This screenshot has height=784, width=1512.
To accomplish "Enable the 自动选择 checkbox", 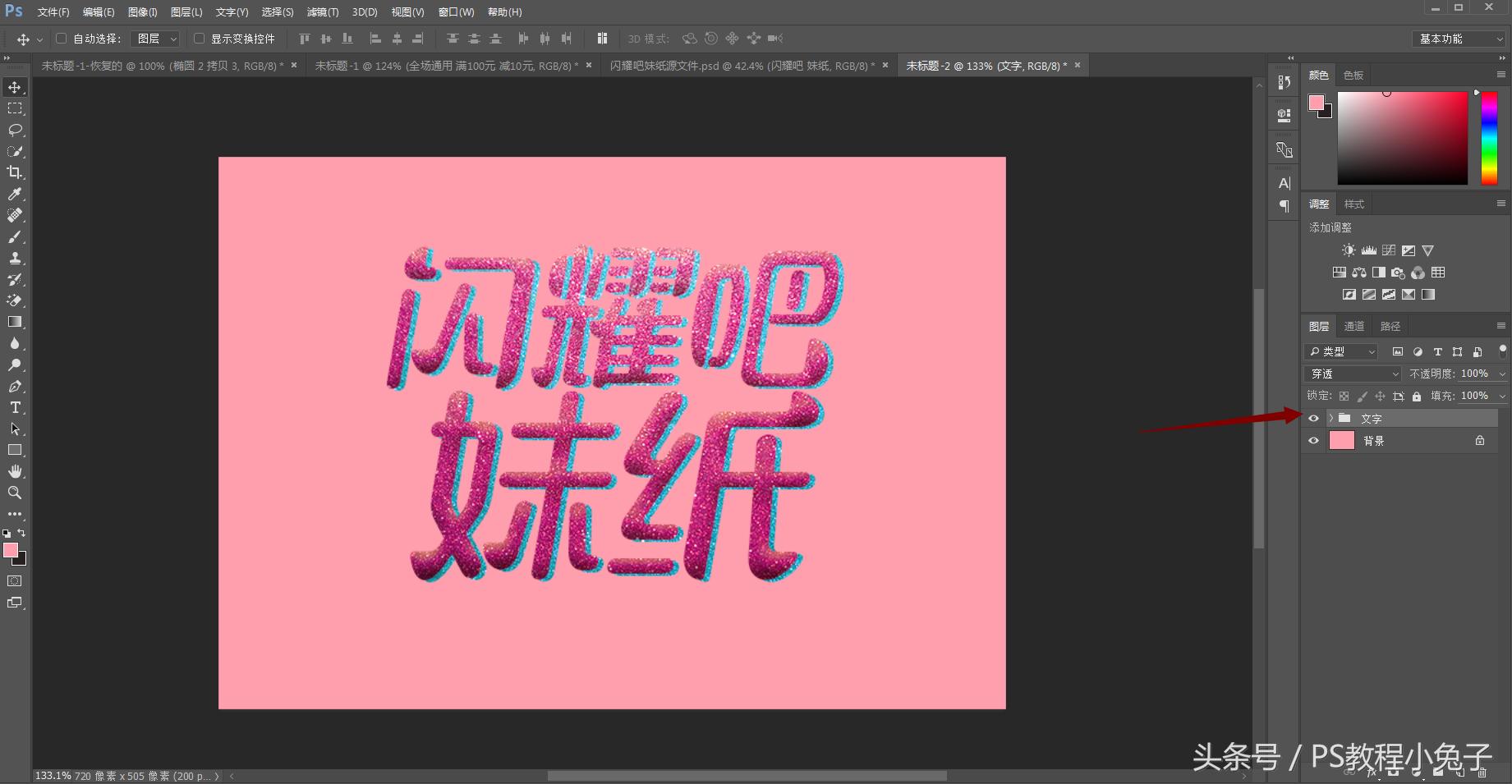I will pos(62,39).
